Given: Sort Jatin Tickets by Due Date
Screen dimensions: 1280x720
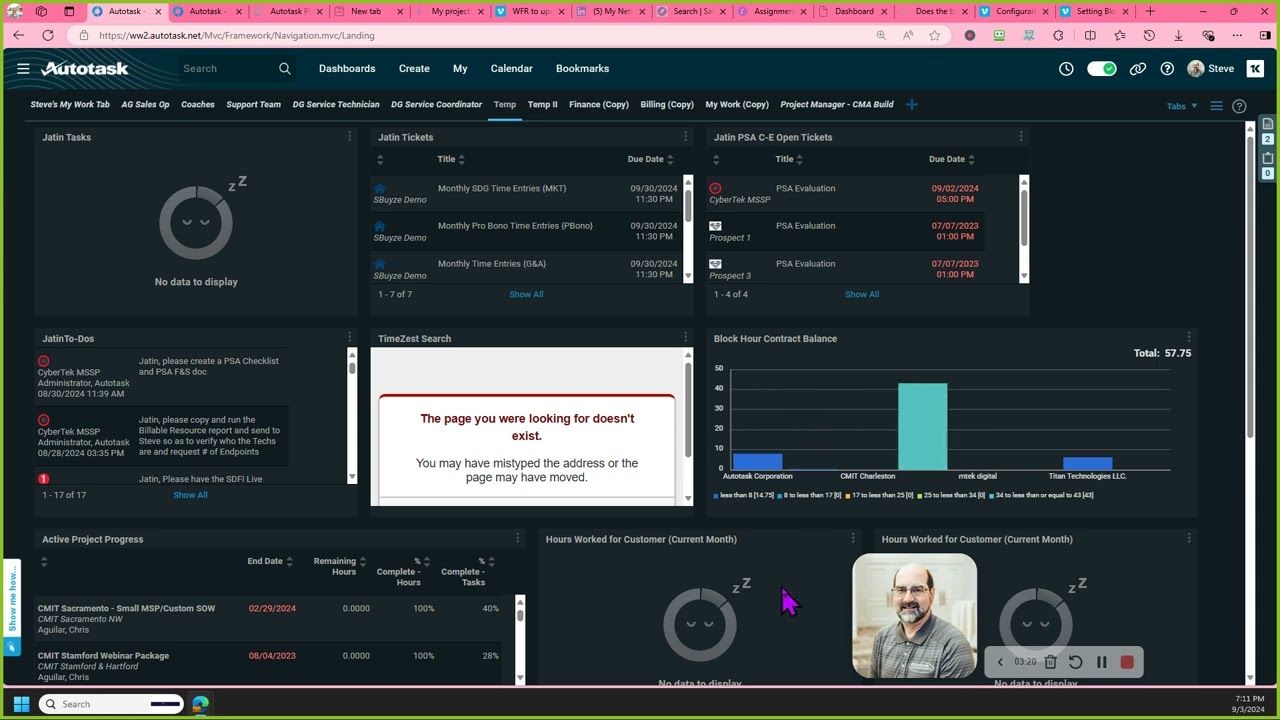Looking at the screenshot, I should pyautogui.click(x=650, y=159).
